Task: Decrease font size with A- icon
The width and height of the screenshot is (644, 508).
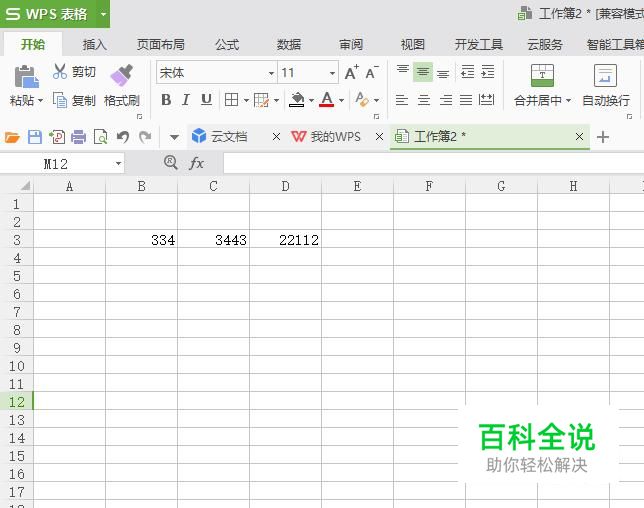Action: click(x=372, y=72)
